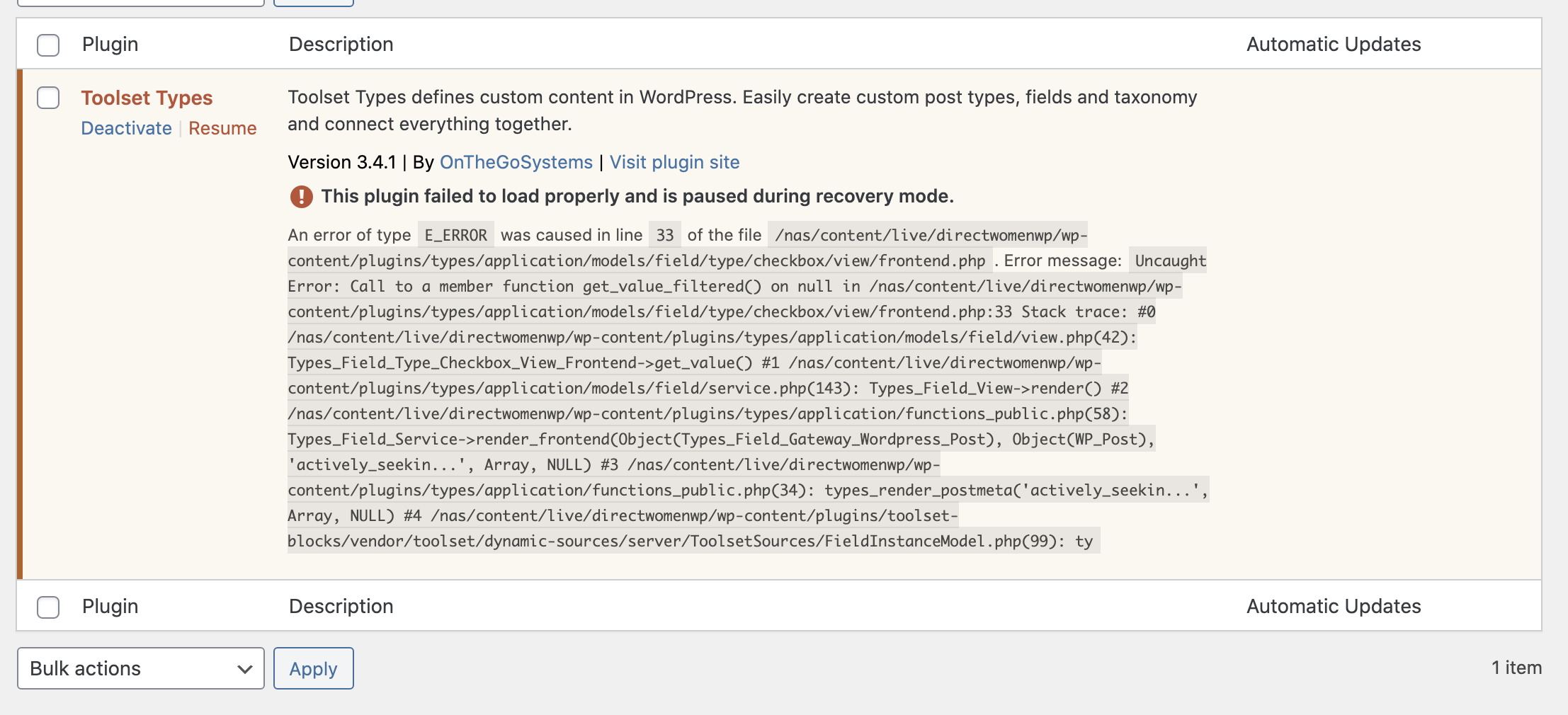The image size is (1568, 715).
Task: Click the line number 33 code snippet
Action: click(665, 235)
